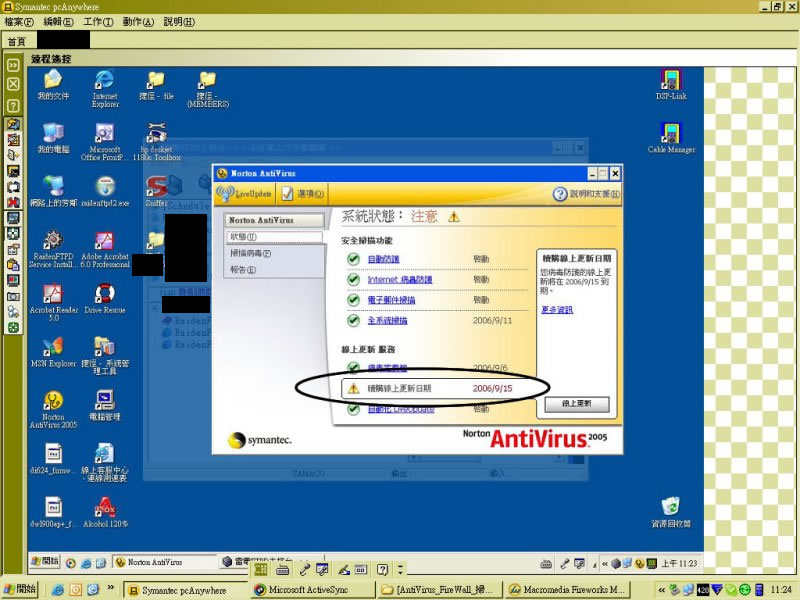
Task: Select 狀態(U) in Norton's left panel
Action: click(274, 237)
